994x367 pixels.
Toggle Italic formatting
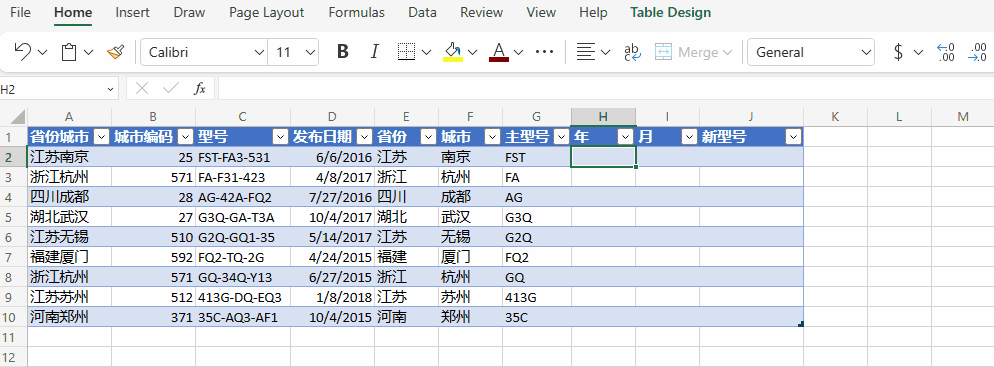point(374,52)
